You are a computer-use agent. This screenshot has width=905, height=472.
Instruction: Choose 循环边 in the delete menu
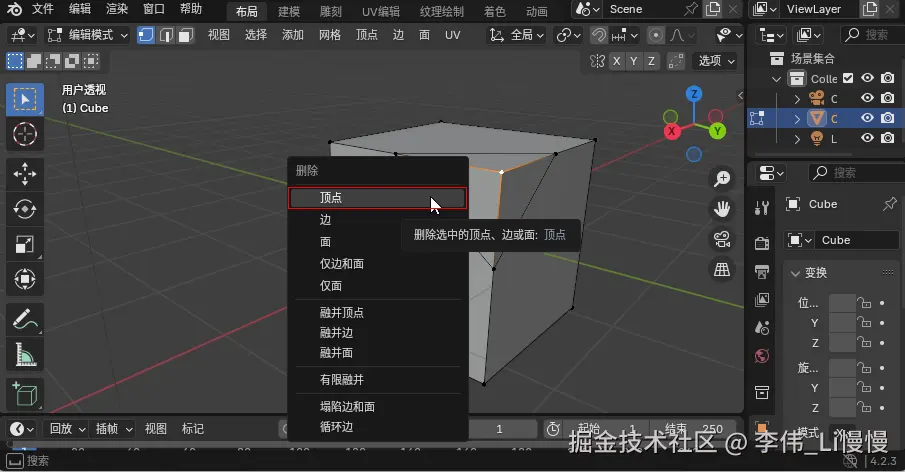click(377, 427)
